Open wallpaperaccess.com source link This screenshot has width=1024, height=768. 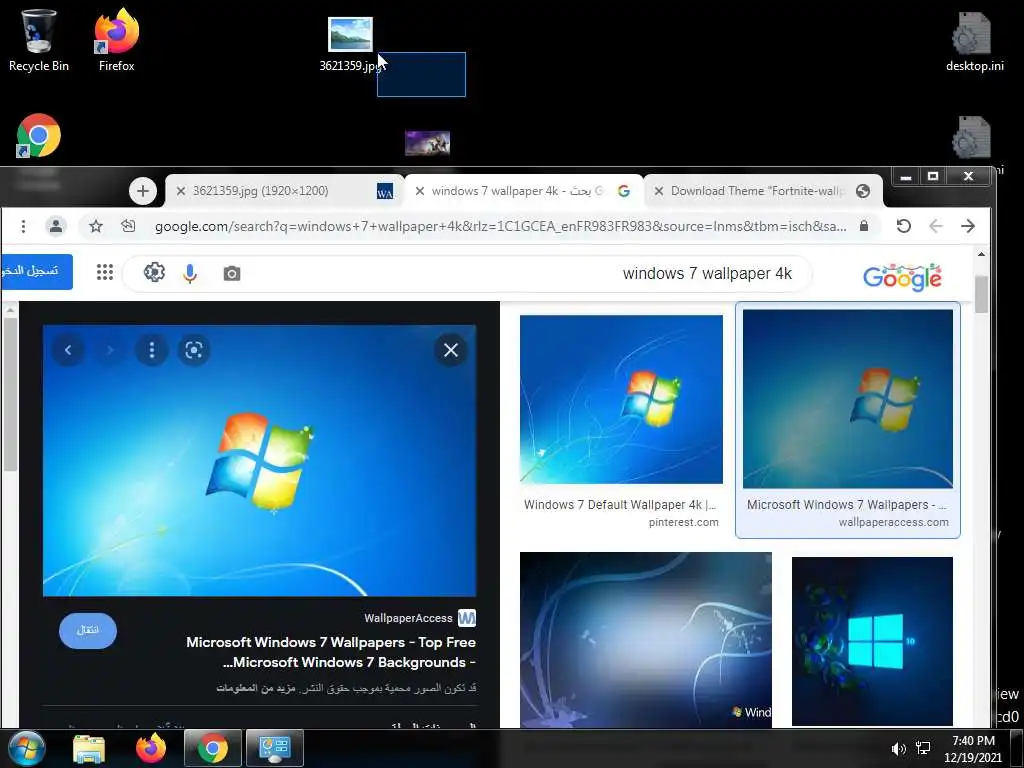(893, 522)
